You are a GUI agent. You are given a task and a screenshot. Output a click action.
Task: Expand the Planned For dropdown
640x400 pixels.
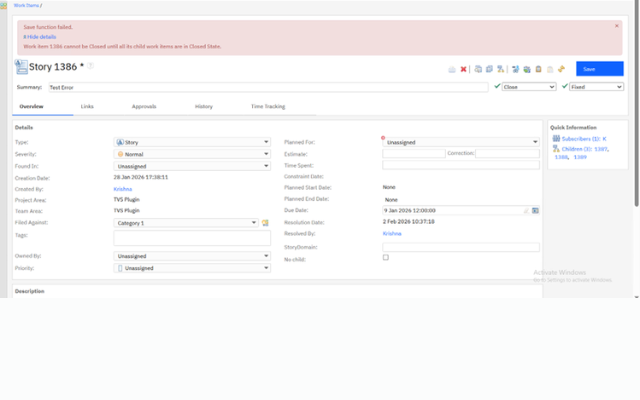[461, 142]
